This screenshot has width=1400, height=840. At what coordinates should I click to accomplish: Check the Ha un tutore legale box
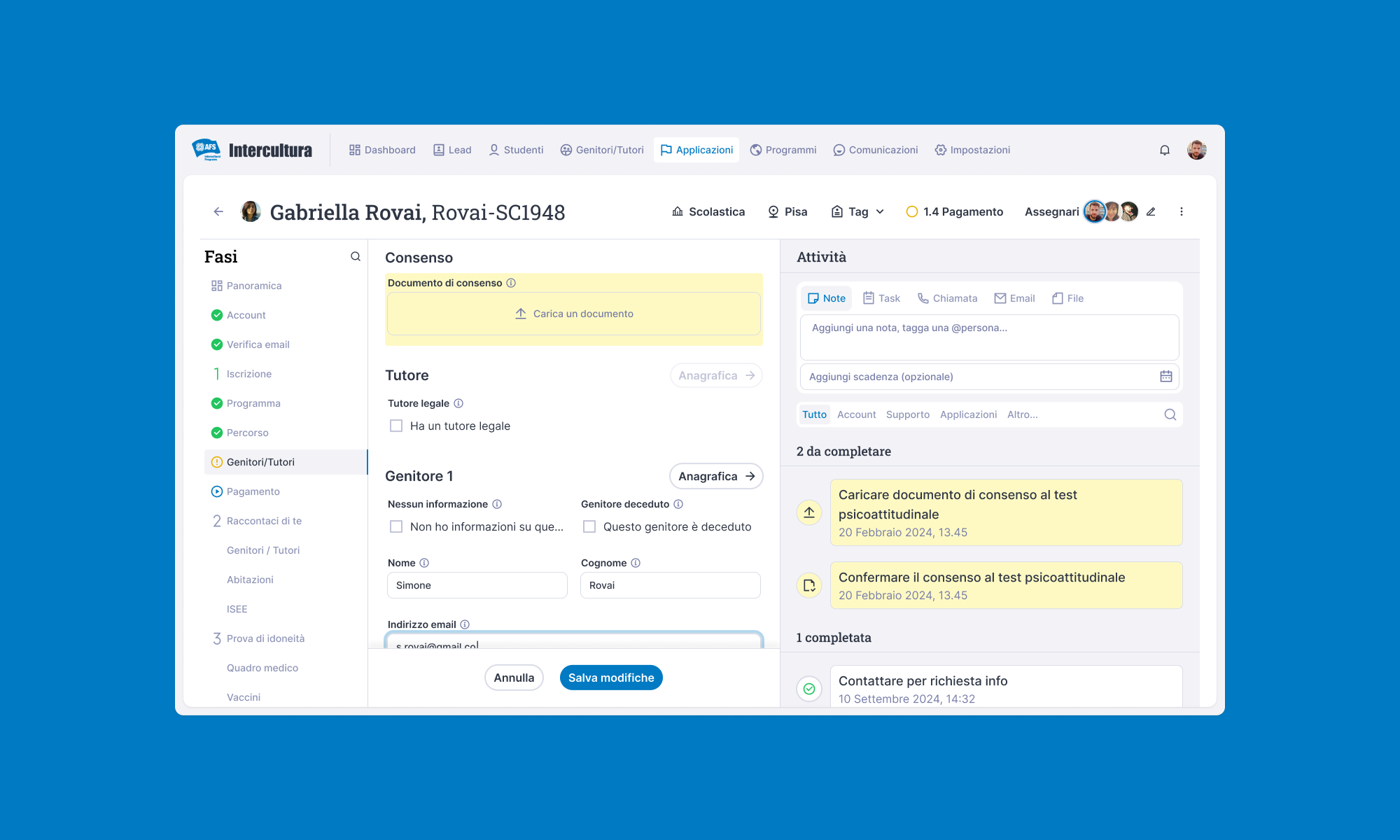396,426
